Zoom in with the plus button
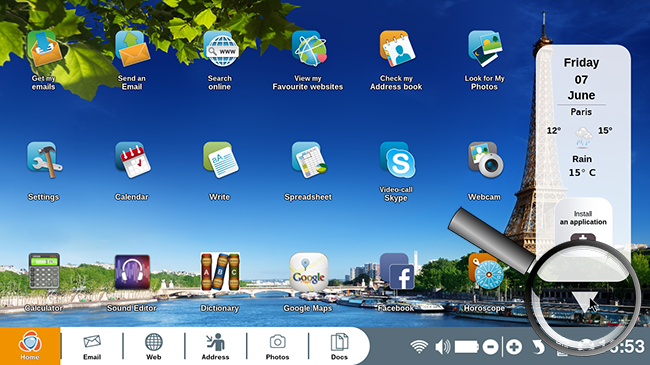This screenshot has width=650, height=365. point(514,347)
